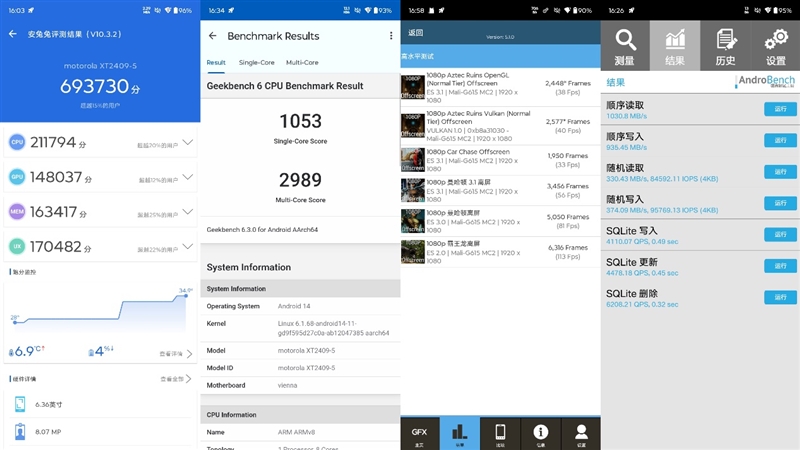The width and height of the screenshot is (800, 450).
Task: Tap the back arrow beside Benchmark Results
Action: 213,36
